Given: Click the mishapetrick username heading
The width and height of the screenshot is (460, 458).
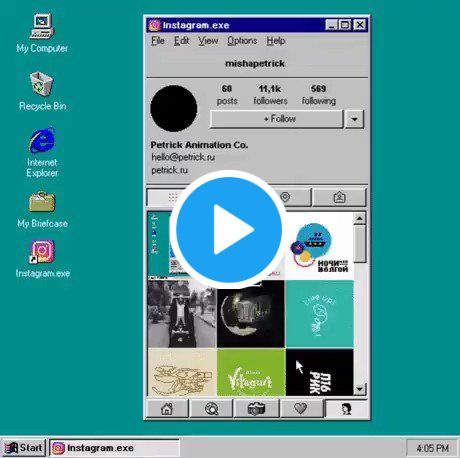Looking at the screenshot, I should (255, 63).
